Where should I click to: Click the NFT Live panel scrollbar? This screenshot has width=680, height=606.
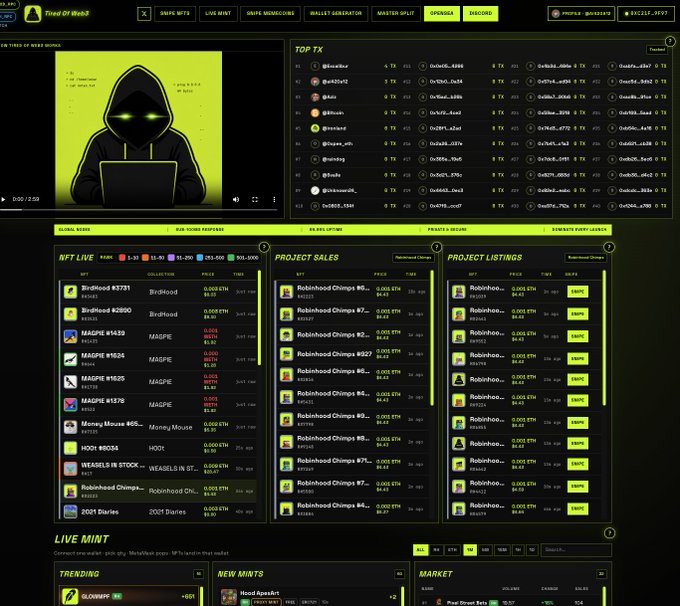[259, 318]
